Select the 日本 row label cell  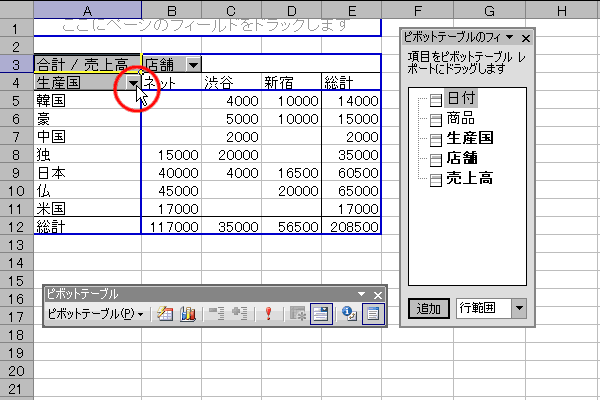point(87,173)
